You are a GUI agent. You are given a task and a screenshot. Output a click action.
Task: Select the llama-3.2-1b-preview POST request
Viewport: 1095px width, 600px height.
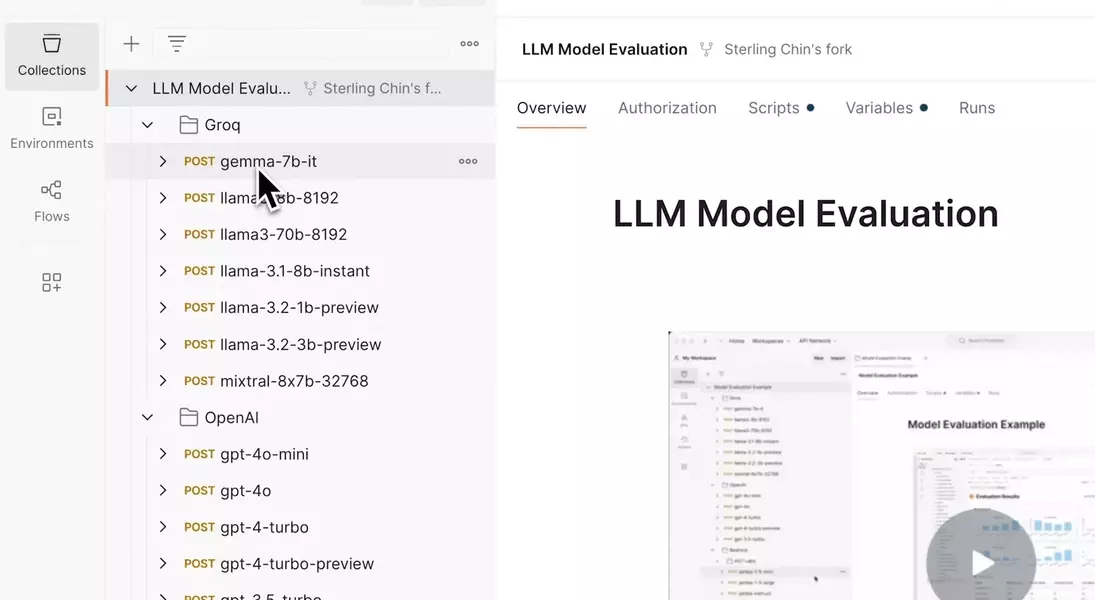coord(300,307)
